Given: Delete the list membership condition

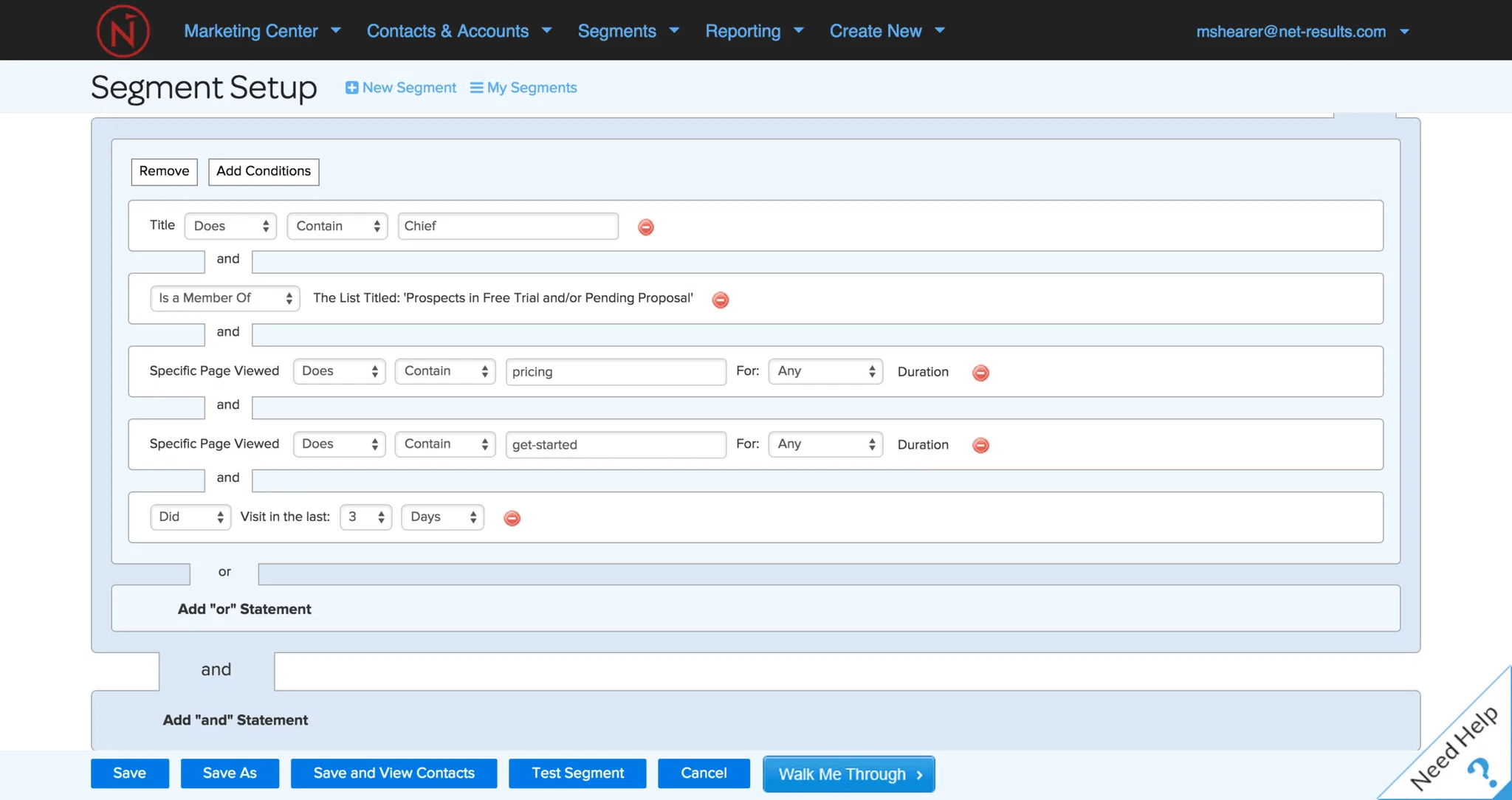Looking at the screenshot, I should 721,300.
